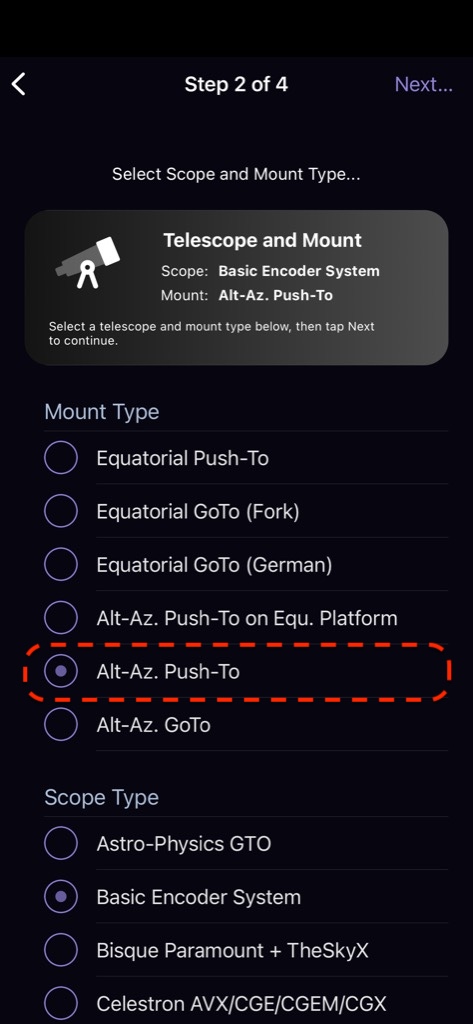
Task: Tap the Mount: Alt-Az. Push-To summary line
Action: [x=247, y=295]
